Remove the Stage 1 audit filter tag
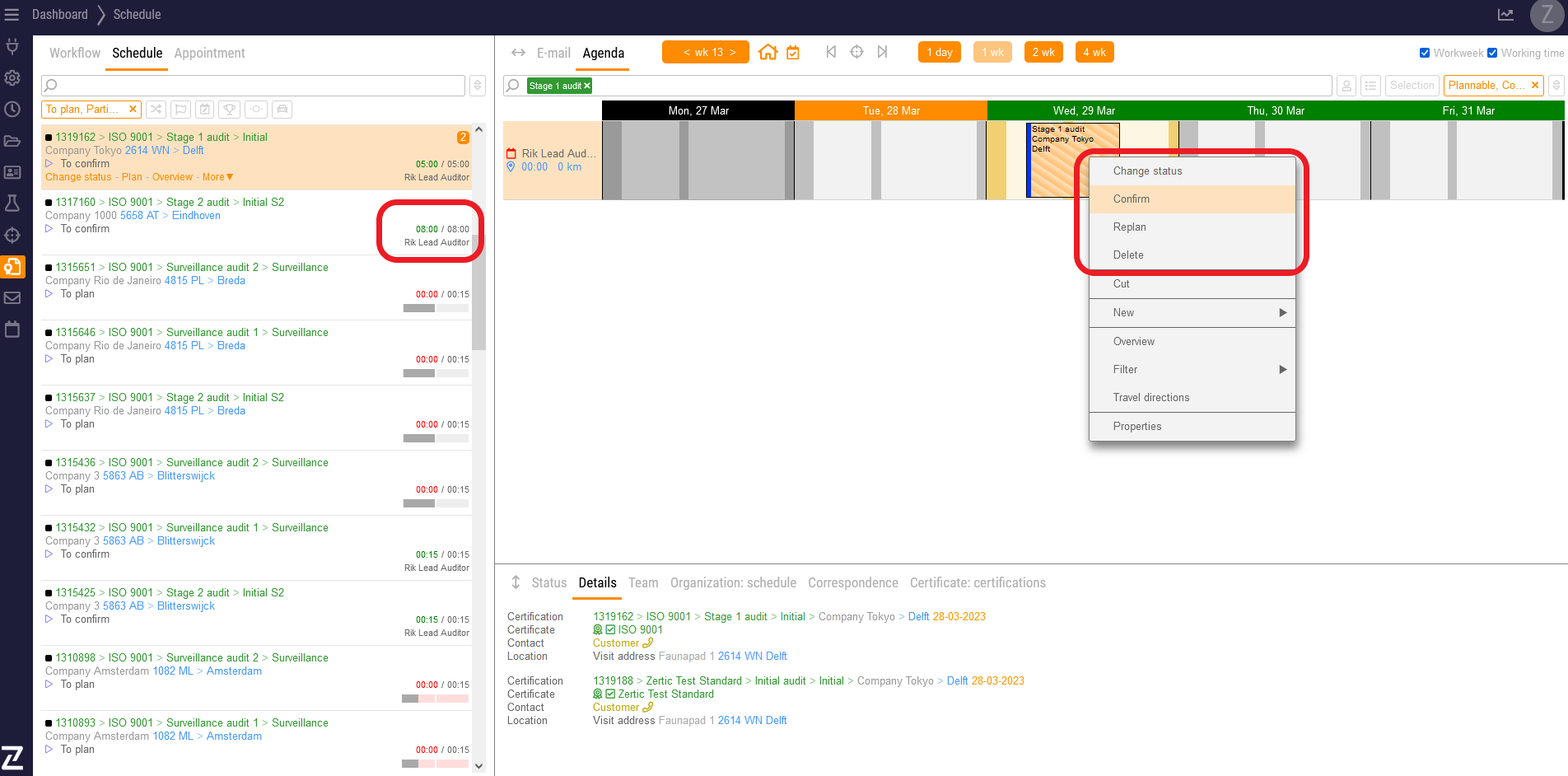The height and width of the screenshot is (776, 1568). point(587,86)
